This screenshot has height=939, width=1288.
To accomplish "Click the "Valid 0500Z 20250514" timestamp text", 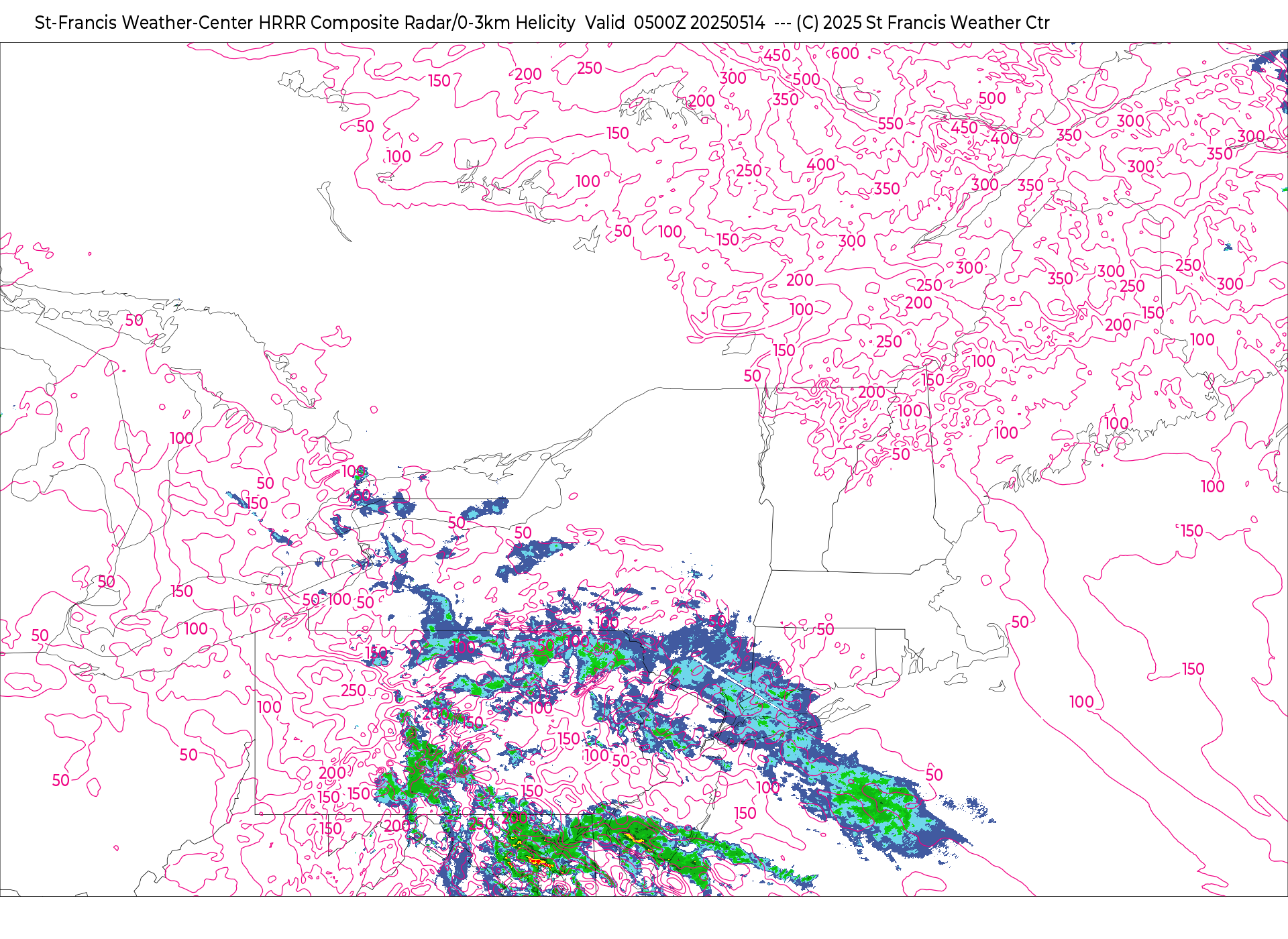I will (675, 23).
